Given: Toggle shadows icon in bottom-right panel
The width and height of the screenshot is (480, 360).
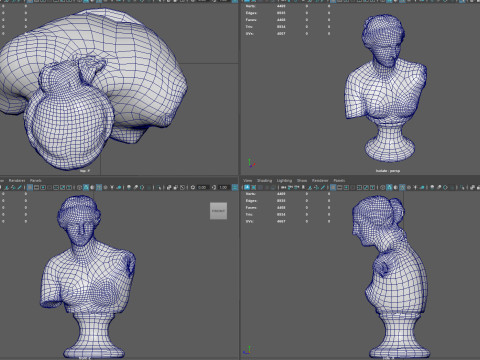Looking at the screenshot, I should 422,187.
